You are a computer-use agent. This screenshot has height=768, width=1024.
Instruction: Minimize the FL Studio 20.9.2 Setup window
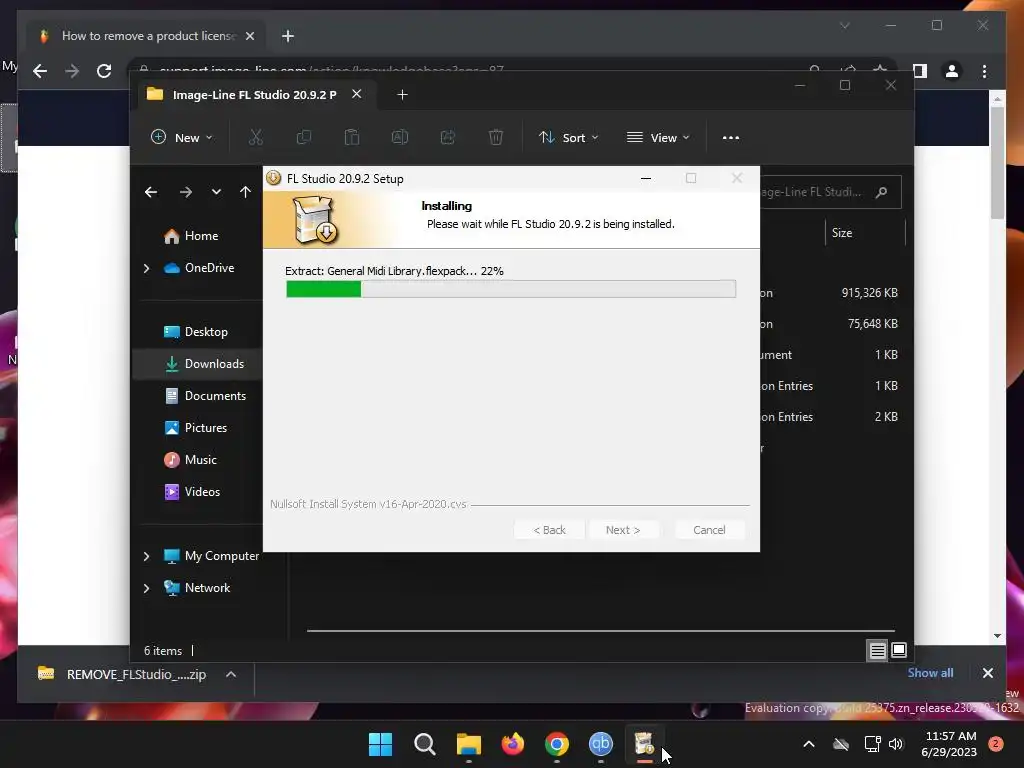click(646, 178)
